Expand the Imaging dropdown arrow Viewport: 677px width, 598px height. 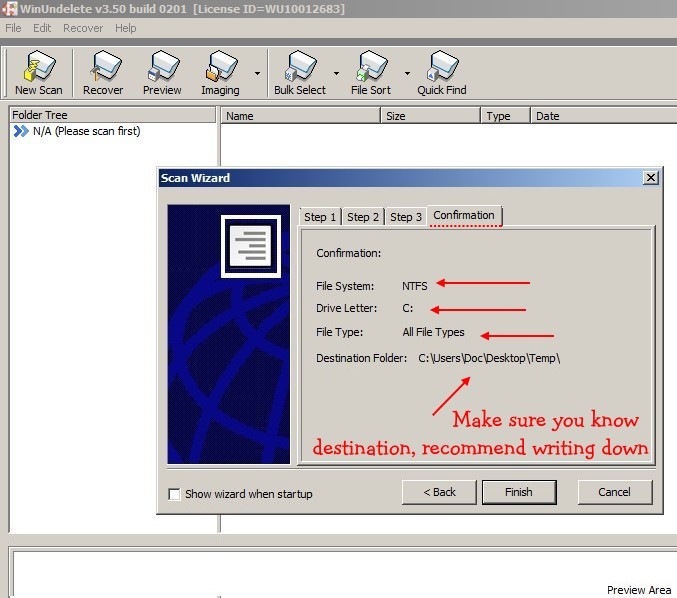[x=258, y=73]
